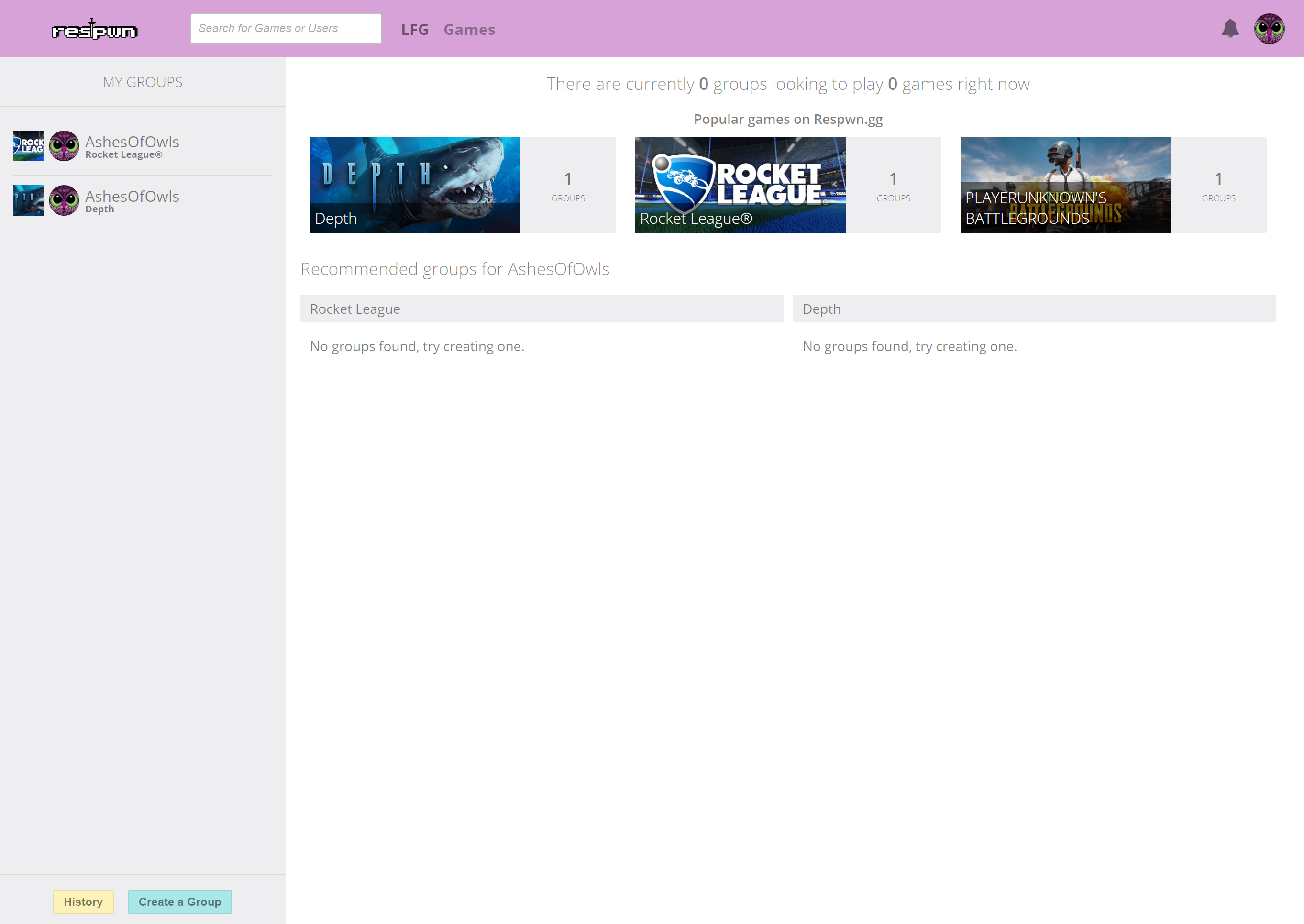
Task: Open the PLAYERUNKNOWN'S BATTLEGROUNDS game banner
Action: [x=1065, y=185]
